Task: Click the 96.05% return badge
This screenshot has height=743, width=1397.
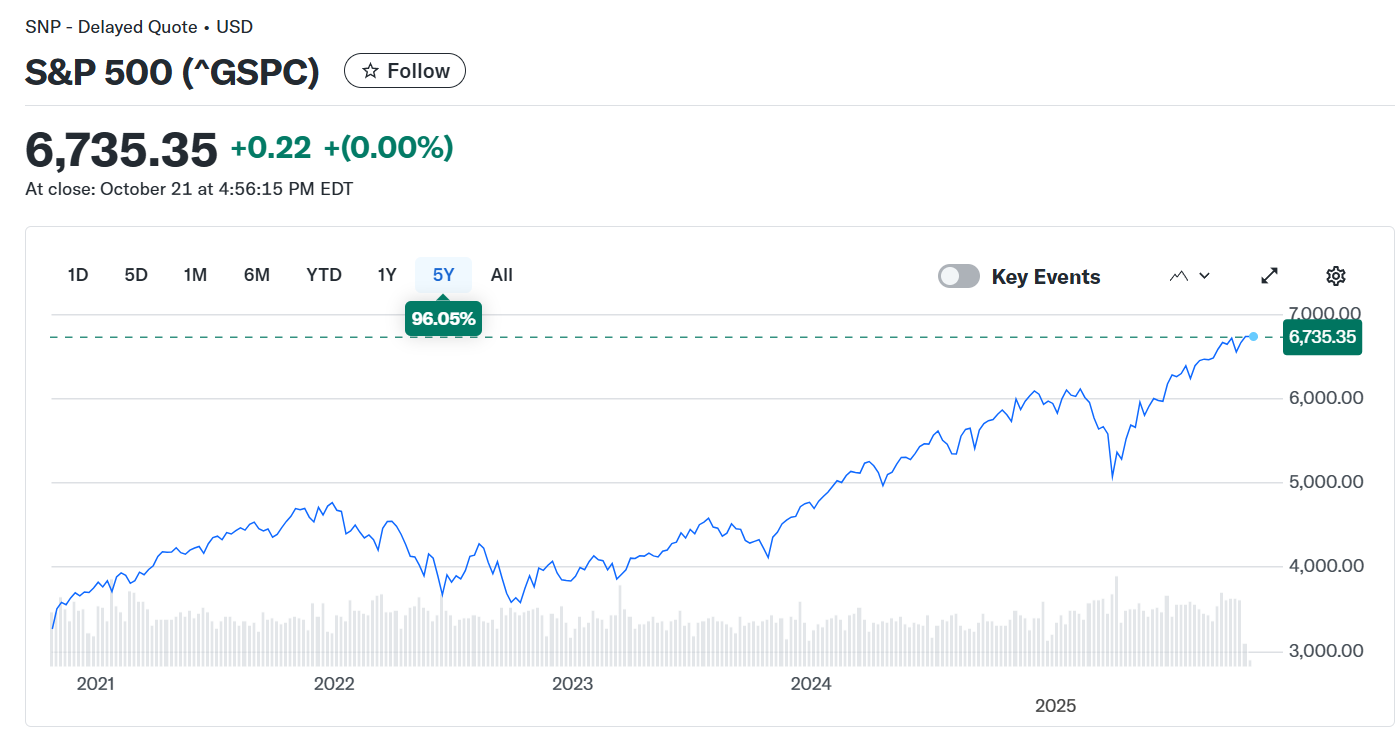Action: pos(443,319)
